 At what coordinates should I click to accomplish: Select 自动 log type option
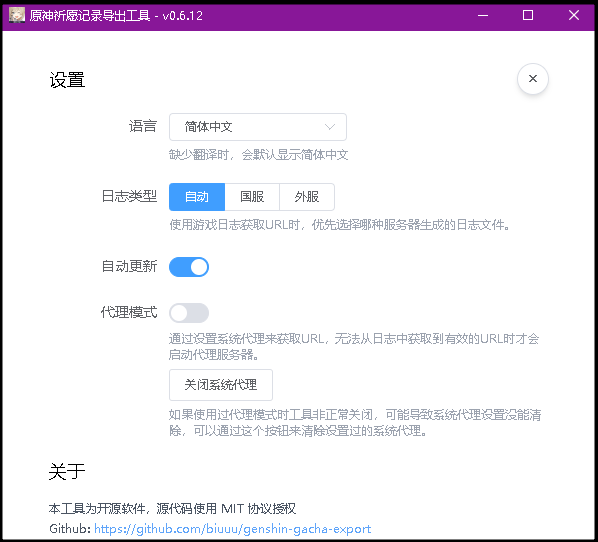point(197,197)
